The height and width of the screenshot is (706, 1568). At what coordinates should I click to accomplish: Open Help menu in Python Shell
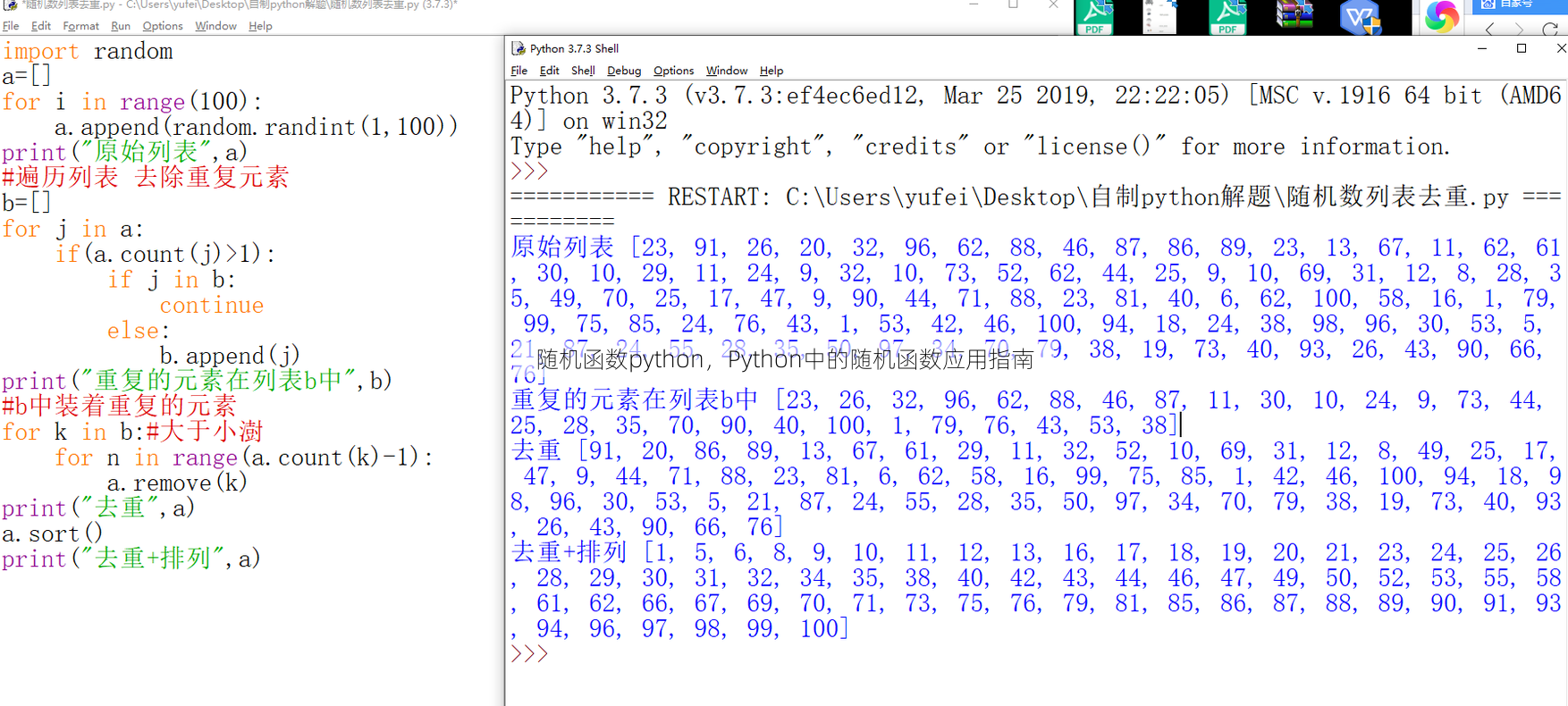(x=771, y=71)
